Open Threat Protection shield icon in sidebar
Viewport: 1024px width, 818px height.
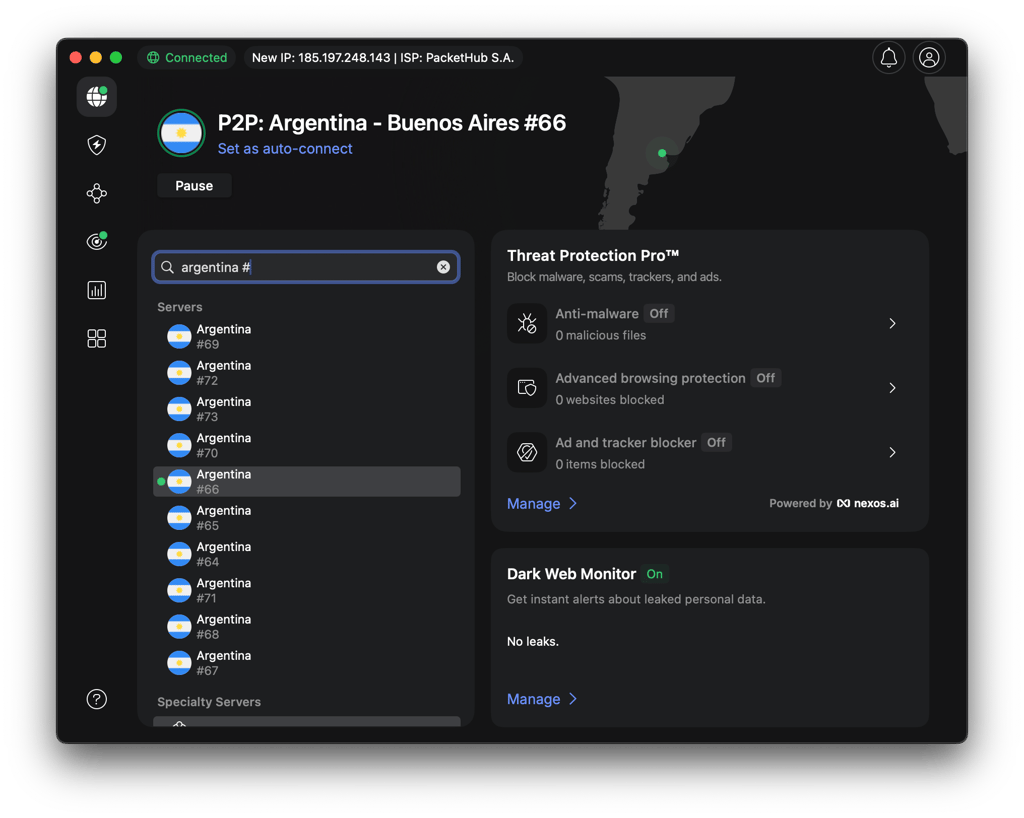point(97,145)
